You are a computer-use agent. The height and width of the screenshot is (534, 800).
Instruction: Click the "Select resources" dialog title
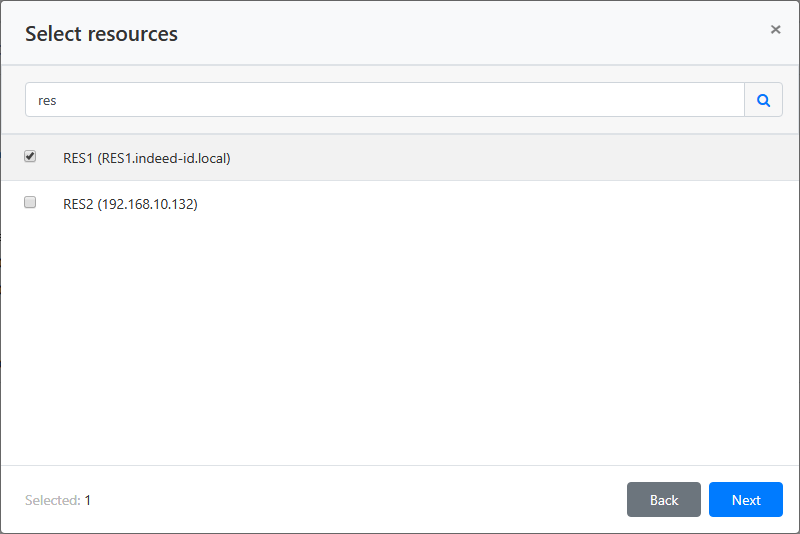click(101, 34)
